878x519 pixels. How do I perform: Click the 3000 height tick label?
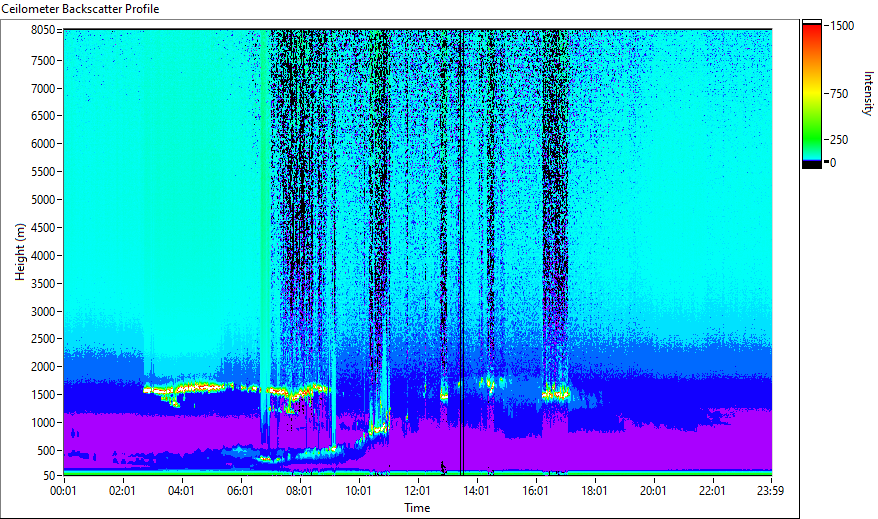tap(43, 312)
